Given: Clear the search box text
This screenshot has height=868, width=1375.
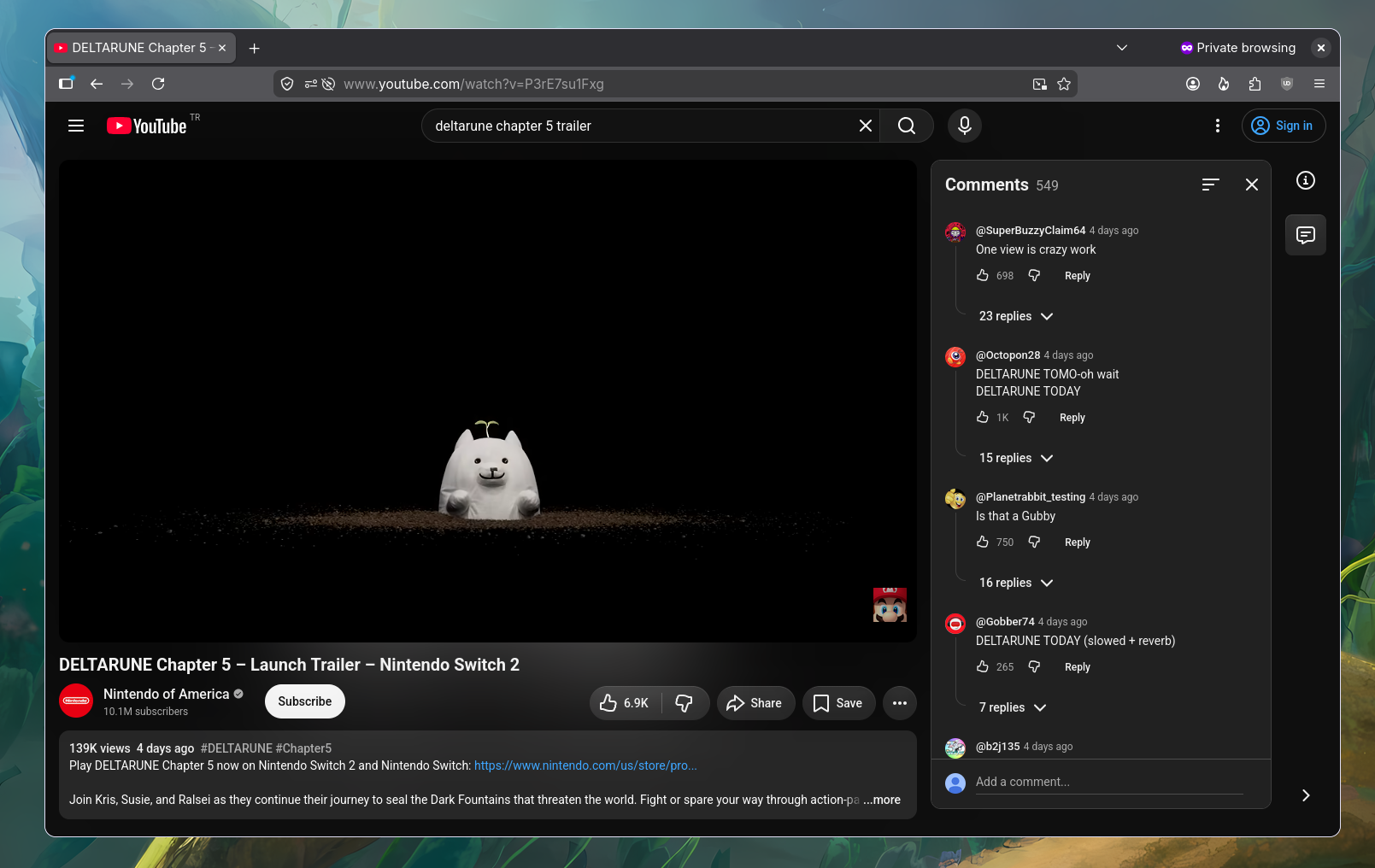Looking at the screenshot, I should [x=865, y=126].
